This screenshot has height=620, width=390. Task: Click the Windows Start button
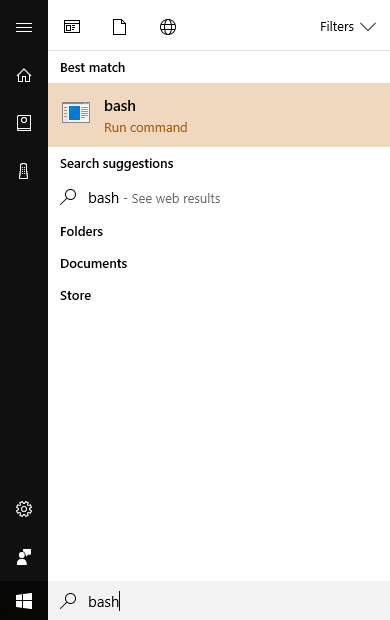pos(24,601)
